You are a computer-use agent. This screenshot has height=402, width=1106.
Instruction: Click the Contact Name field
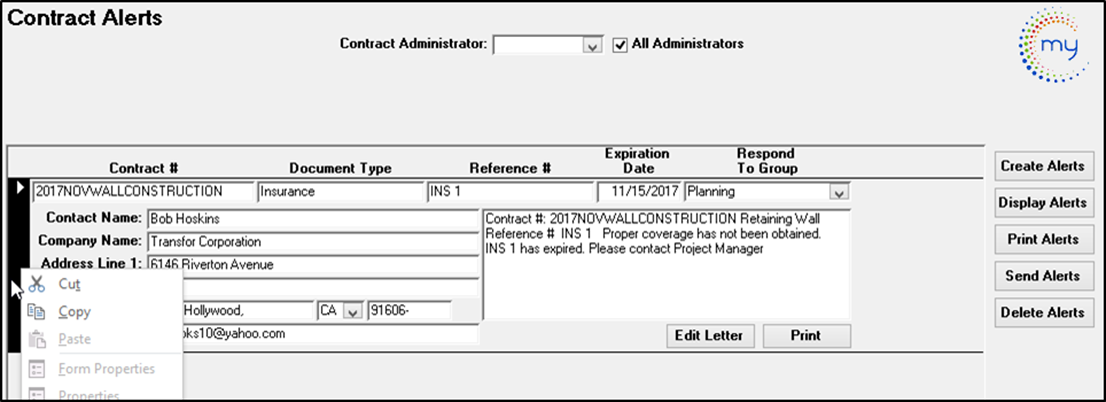click(x=313, y=219)
